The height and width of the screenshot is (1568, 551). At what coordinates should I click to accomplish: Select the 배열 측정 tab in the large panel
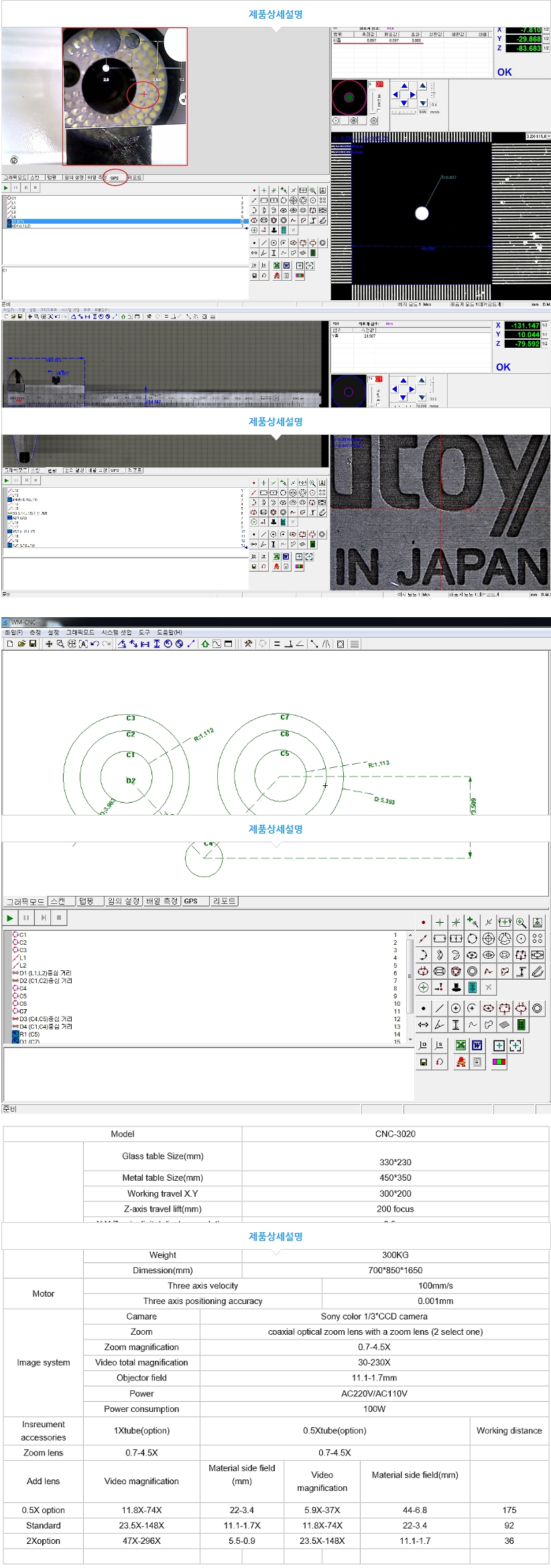[x=162, y=901]
